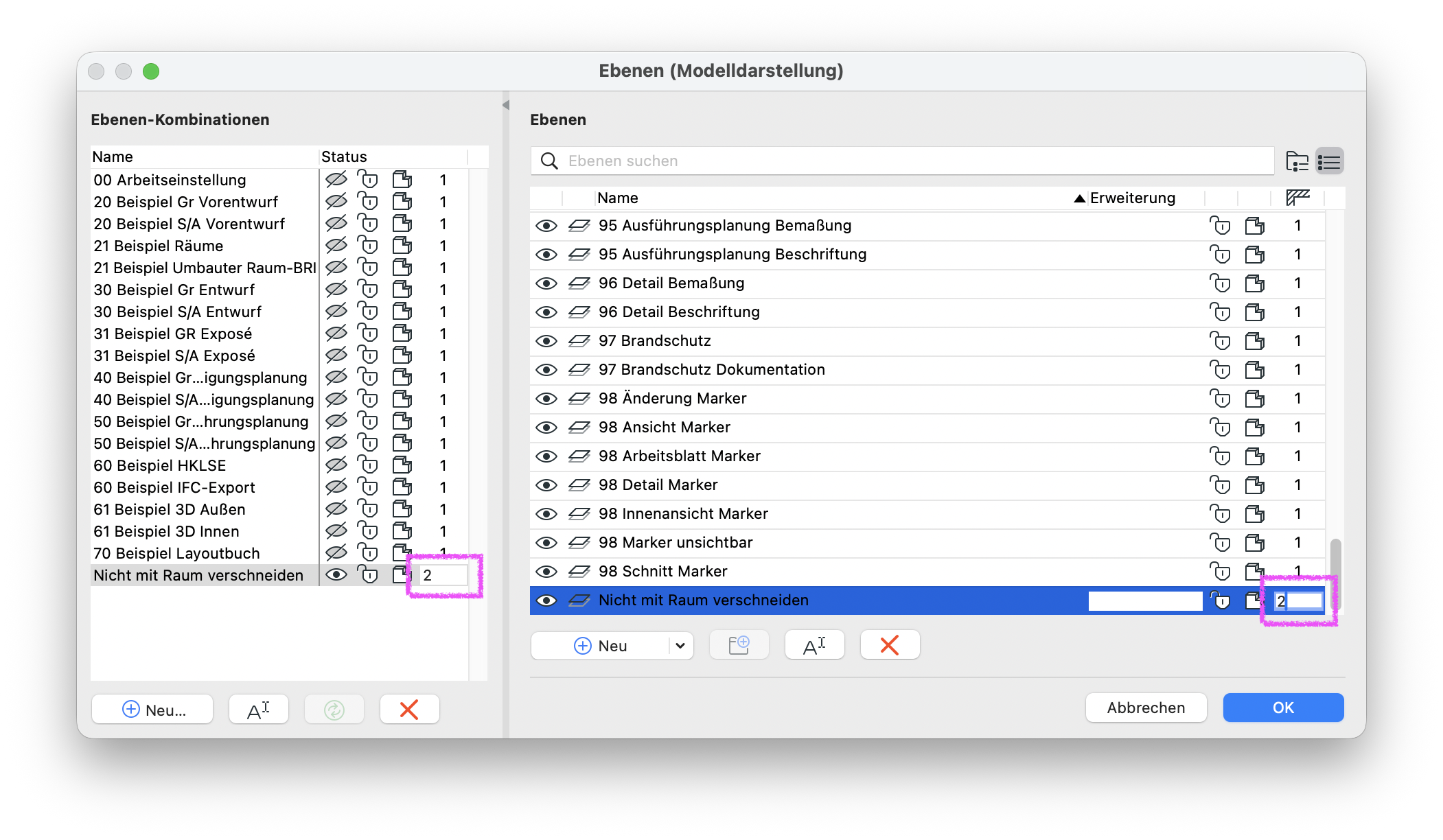The height and width of the screenshot is (840, 1443).
Task: Click intersection number field of selected layer
Action: [x=1298, y=601]
